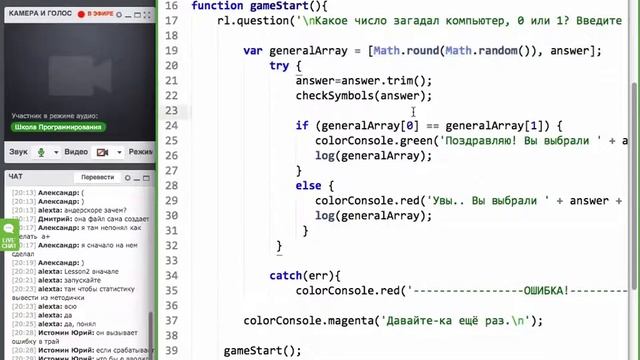Viewport: 640px width, 360px height.
Task: Minimize the Камера и голос panel
Action: click(x=128, y=15)
